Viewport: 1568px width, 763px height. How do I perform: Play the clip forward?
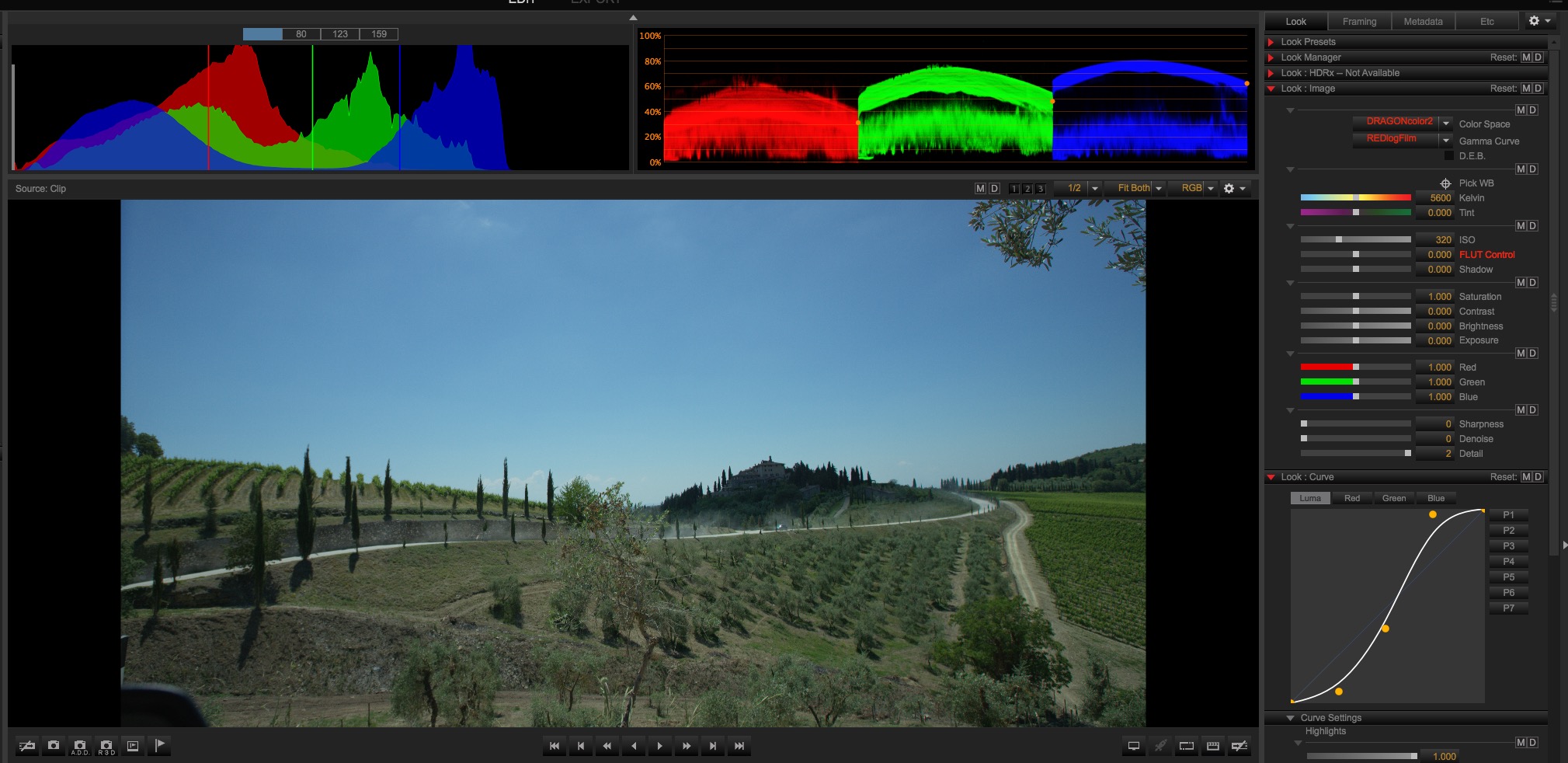[x=660, y=746]
